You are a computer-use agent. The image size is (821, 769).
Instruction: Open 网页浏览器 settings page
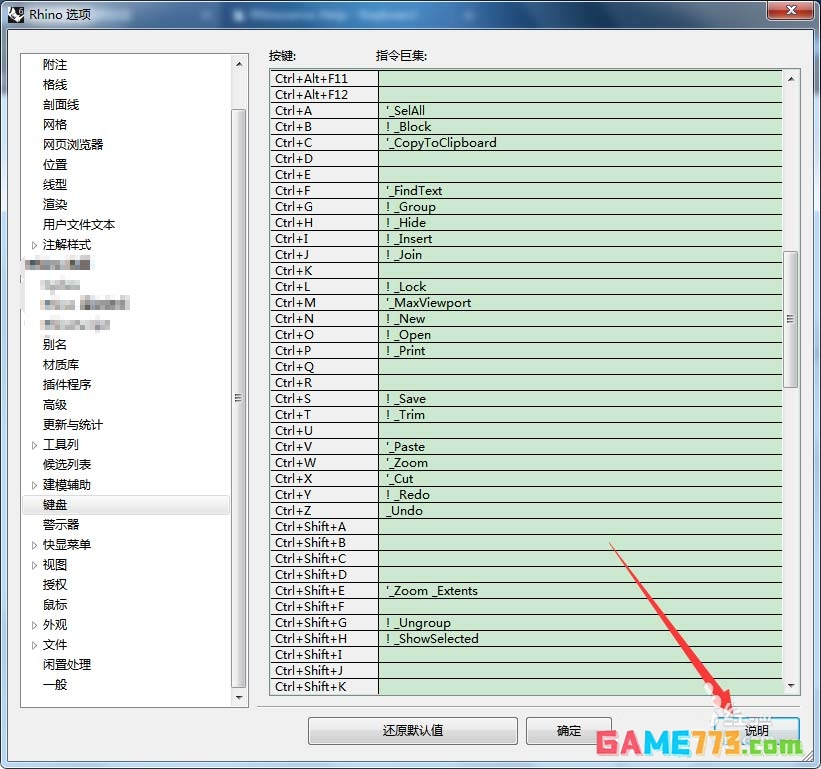click(x=73, y=144)
